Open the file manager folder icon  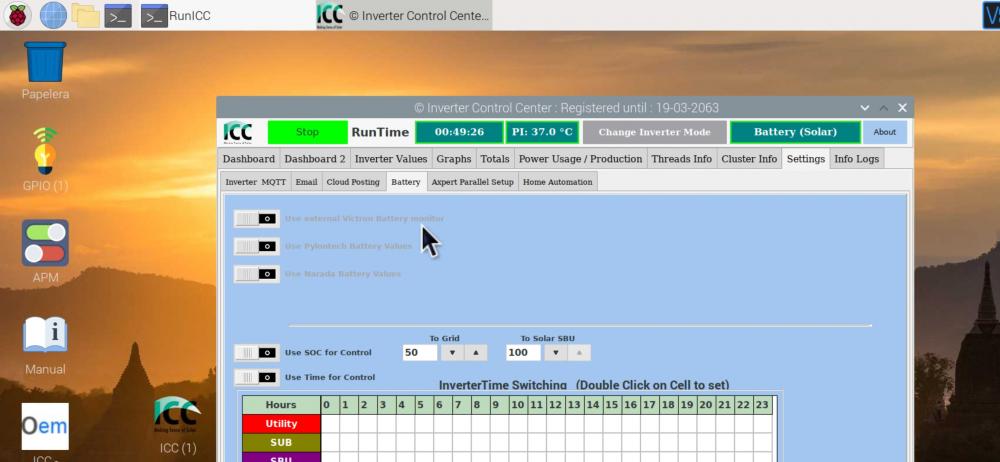[x=85, y=15]
